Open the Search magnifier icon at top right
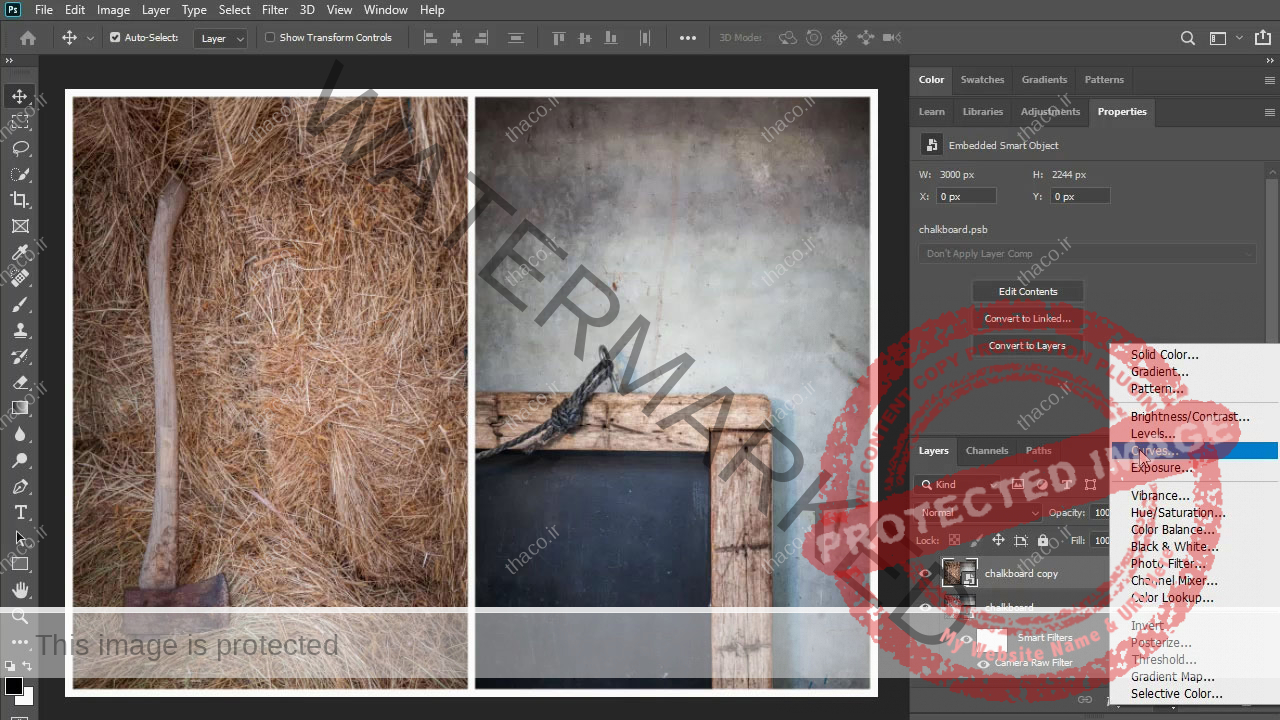This screenshot has width=1280, height=720. [1187, 38]
